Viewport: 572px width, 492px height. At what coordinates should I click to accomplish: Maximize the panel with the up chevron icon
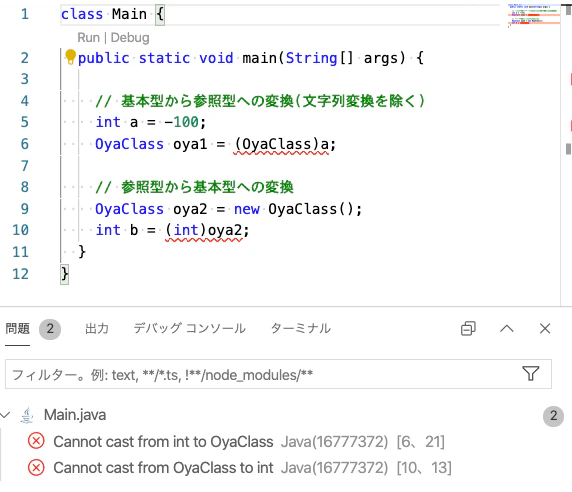tap(507, 329)
